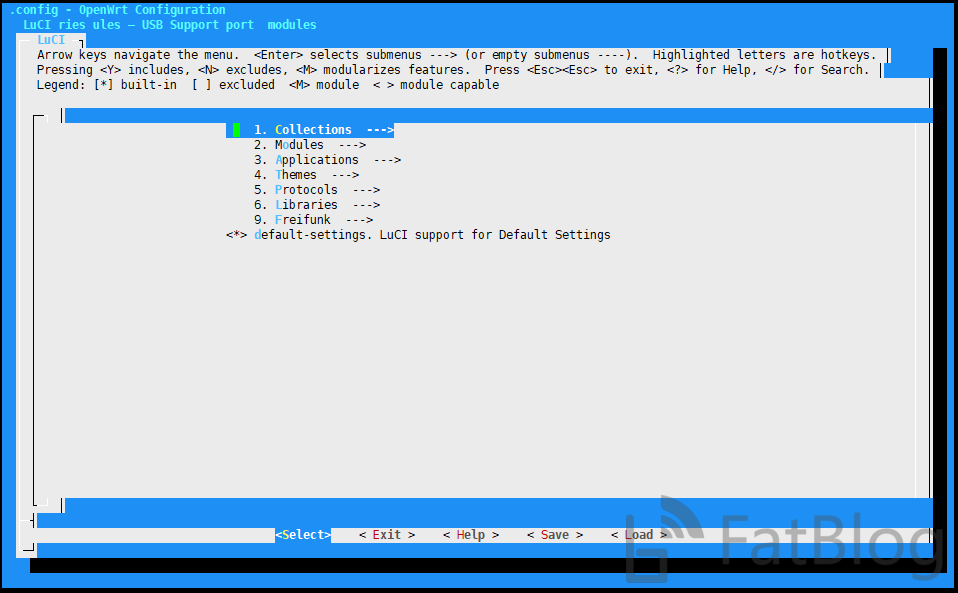The width and height of the screenshot is (958, 593).
Task: Click the LuCI dialog title
Action: (x=51, y=40)
